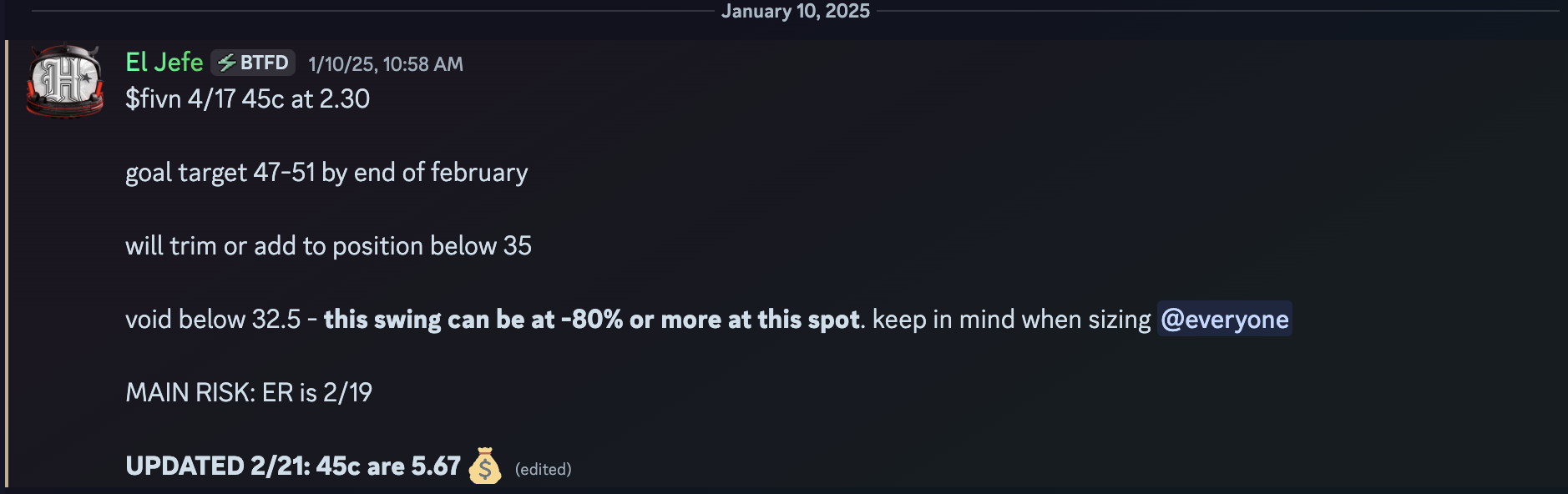Viewport: 1568px width, 494px height.
Task: Click the BTFD server tag badge
Action: point(253,63)
